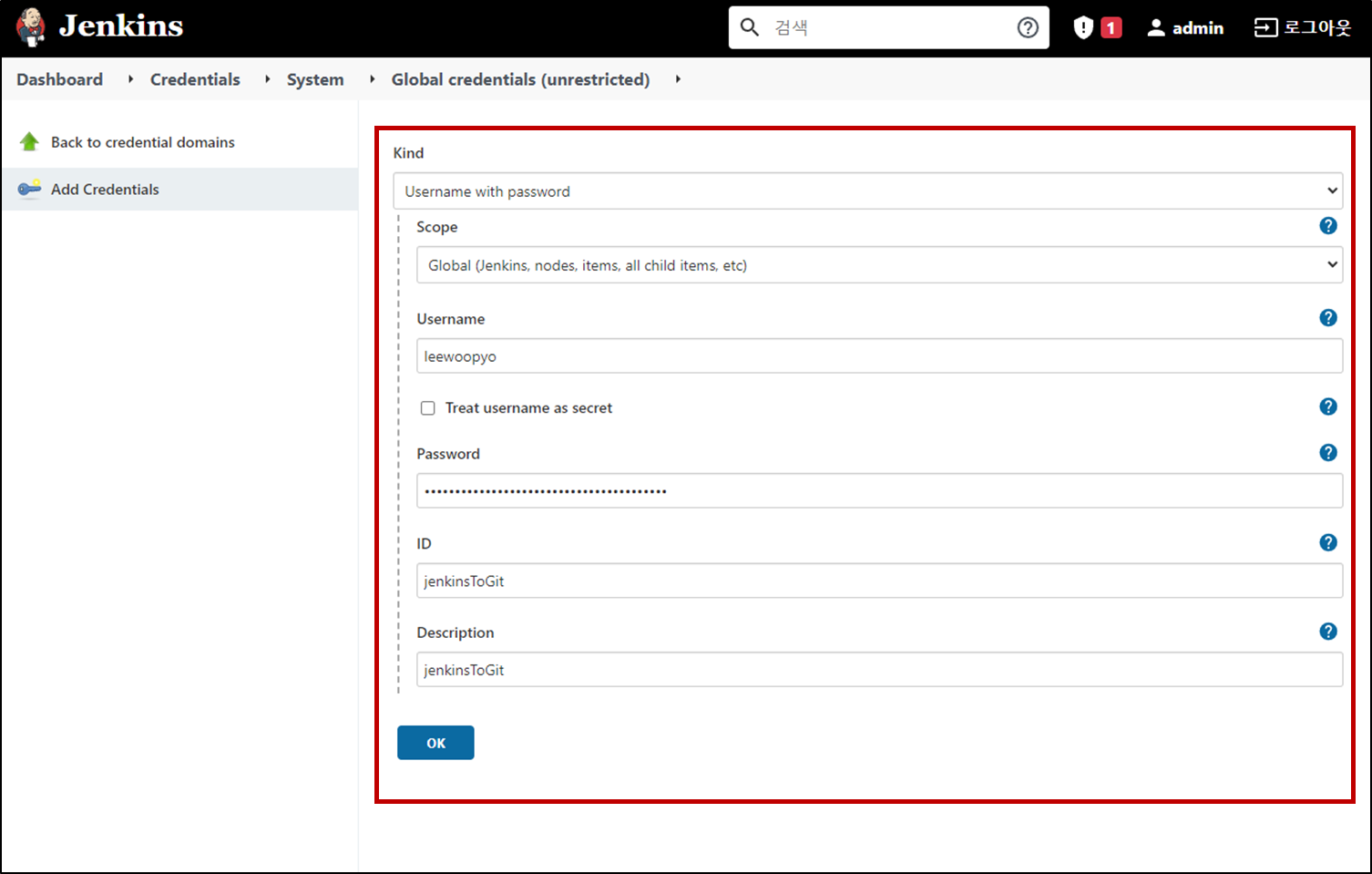
Task: Expand the arrow after System breadcrumb
Action: [372, 79]
